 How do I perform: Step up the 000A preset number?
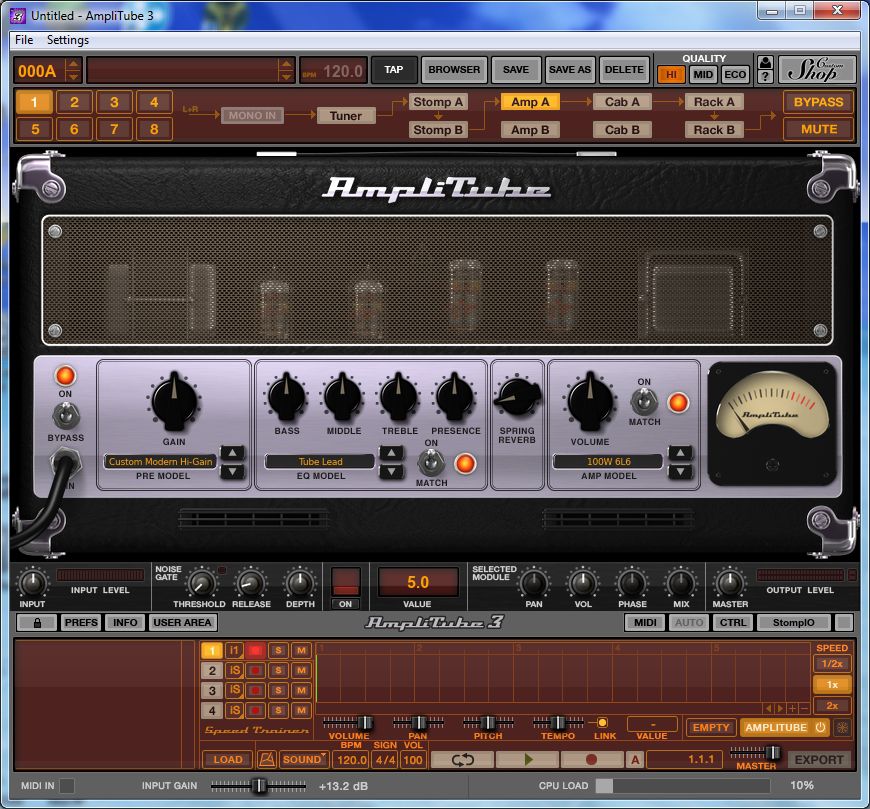click(72, 64)
